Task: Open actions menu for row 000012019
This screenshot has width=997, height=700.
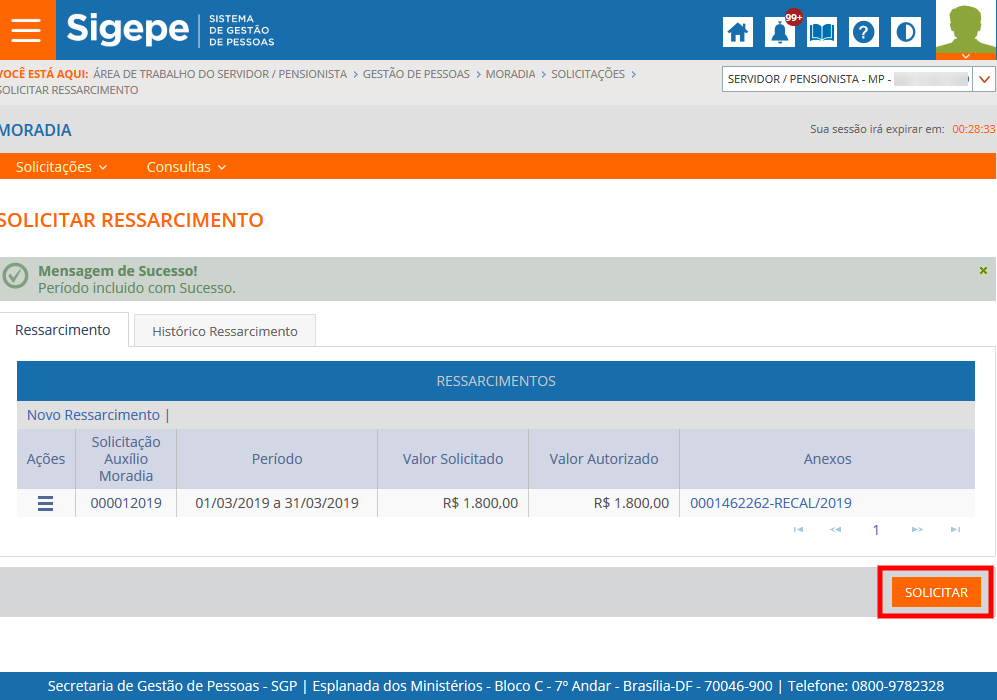Action: [x=45, y=503]
